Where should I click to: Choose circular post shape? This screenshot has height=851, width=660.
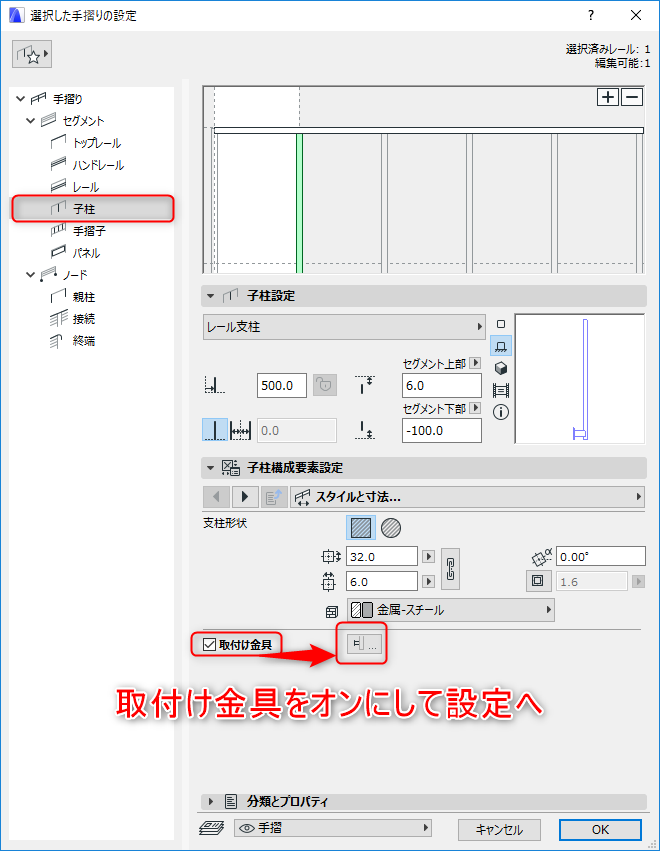point(391,528)
